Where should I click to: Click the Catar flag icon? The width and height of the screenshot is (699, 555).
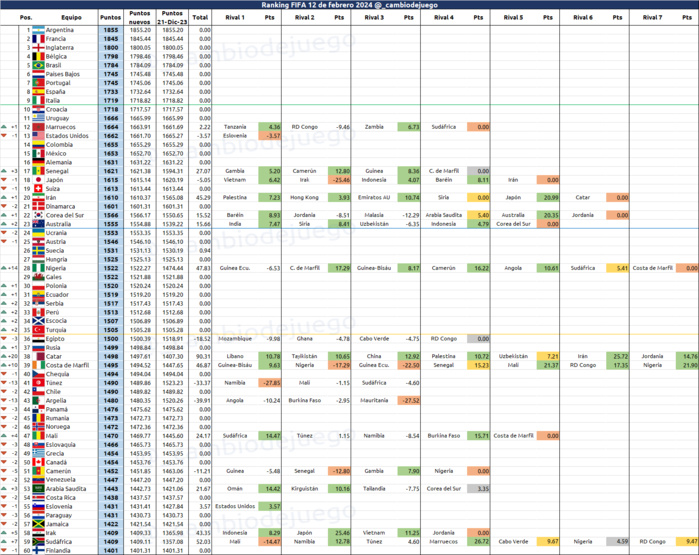(38, 356)
